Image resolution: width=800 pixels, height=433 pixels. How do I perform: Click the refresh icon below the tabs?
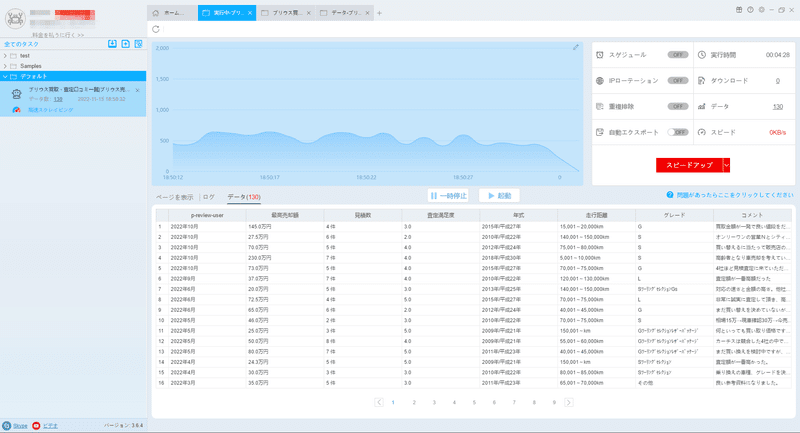(156, 29)
